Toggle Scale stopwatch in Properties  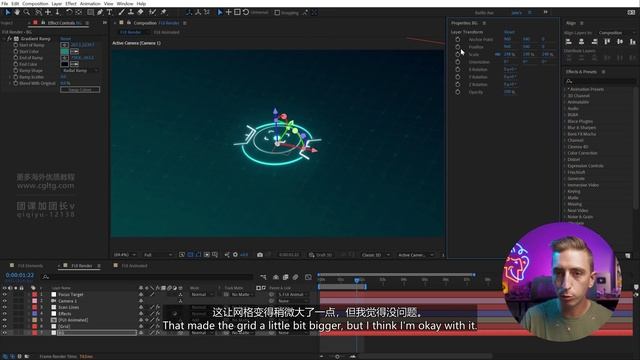click(x=458, y=54)
